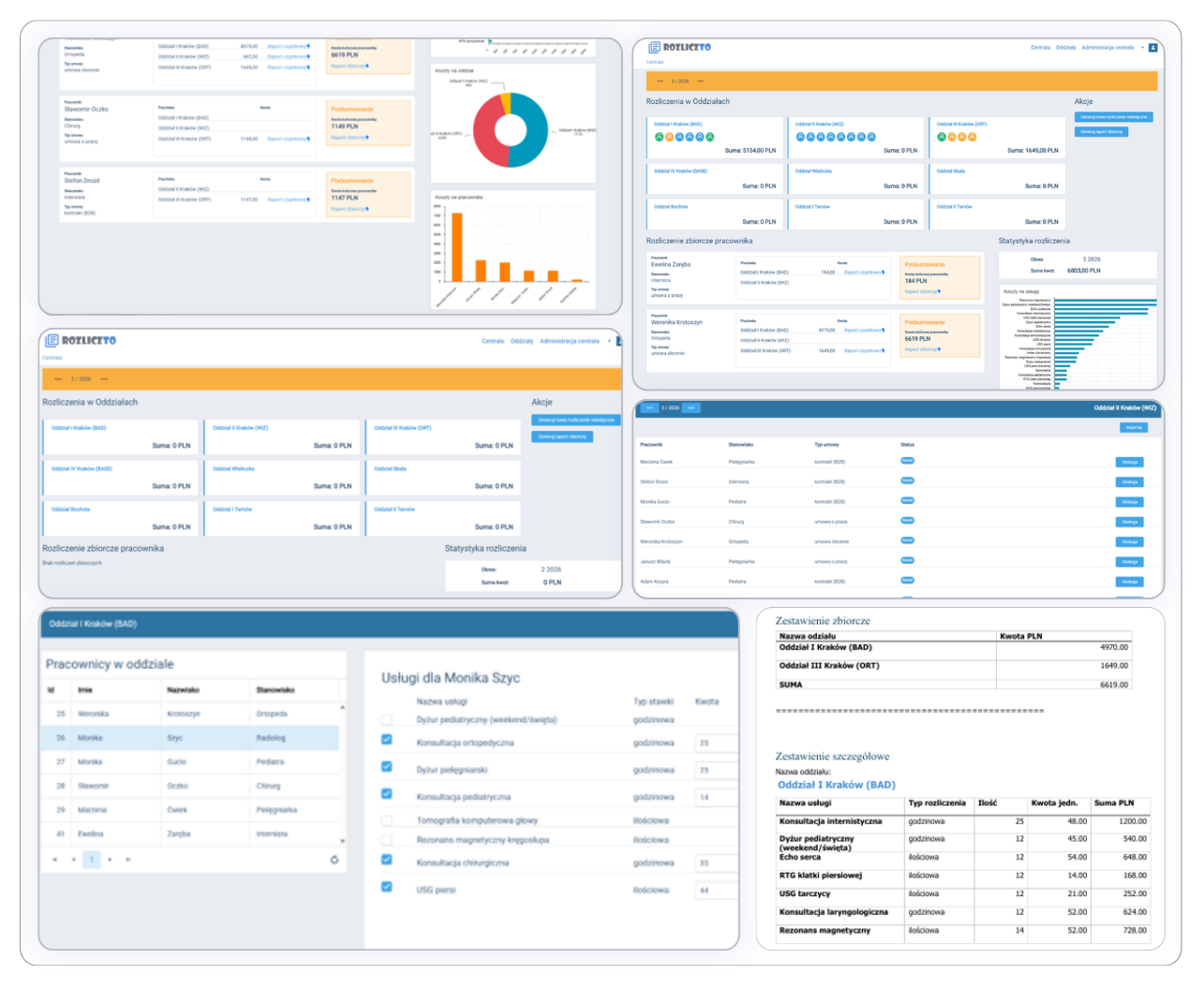Open Oddziały menu in the 3/2026 dashboard
Screen dimensions: 1204x989
click(x=1066, y=48)
